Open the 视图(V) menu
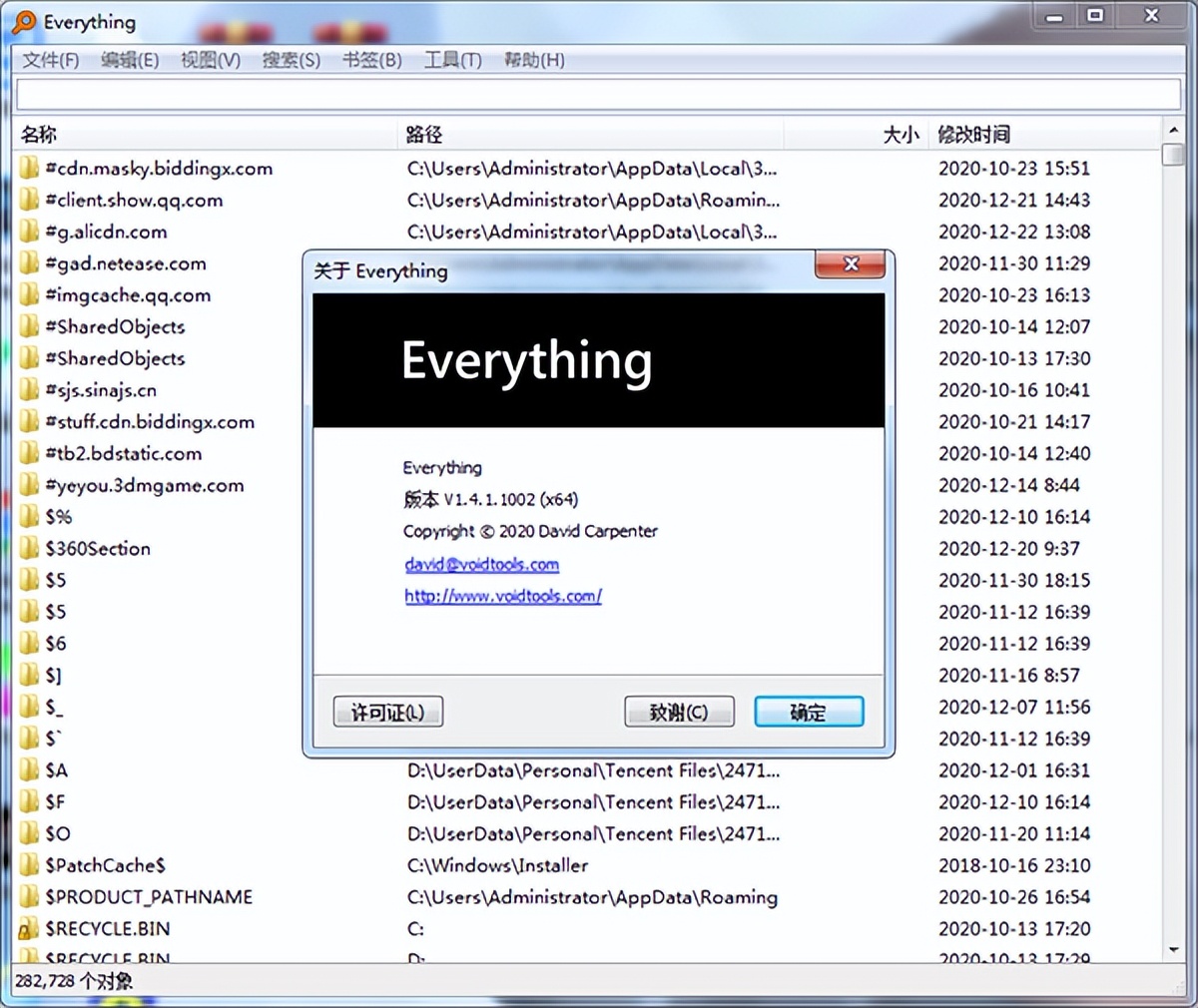1198x1008 pixels. coord(211,60)
